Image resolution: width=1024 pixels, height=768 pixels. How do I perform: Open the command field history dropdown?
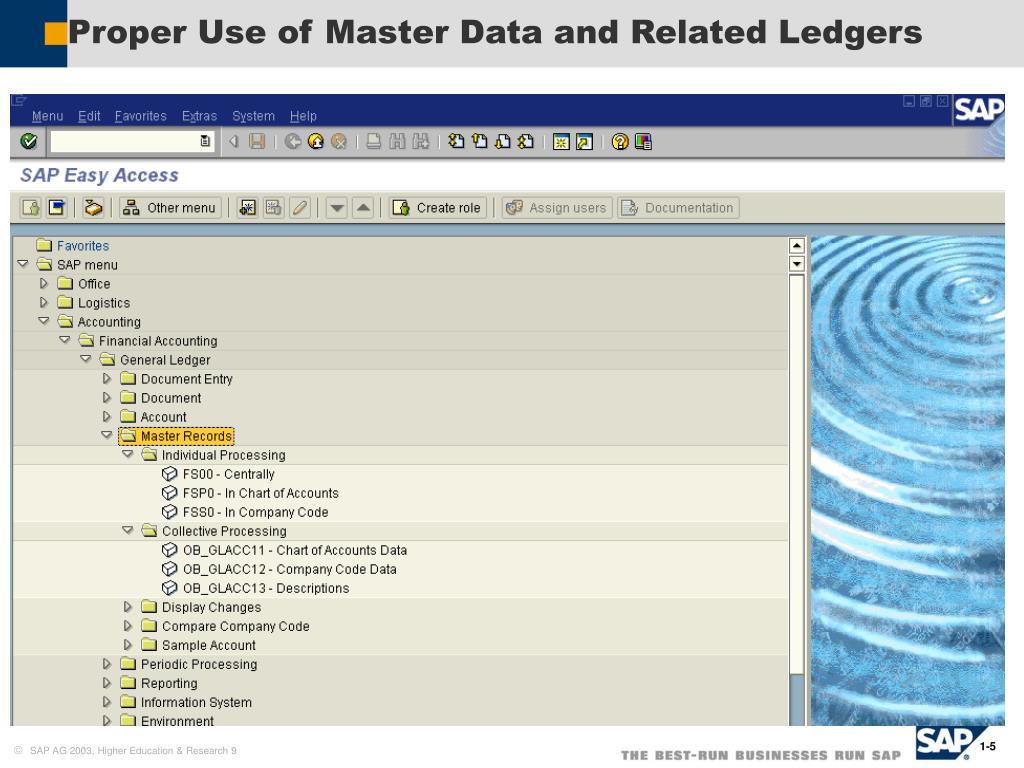[205, 141]
